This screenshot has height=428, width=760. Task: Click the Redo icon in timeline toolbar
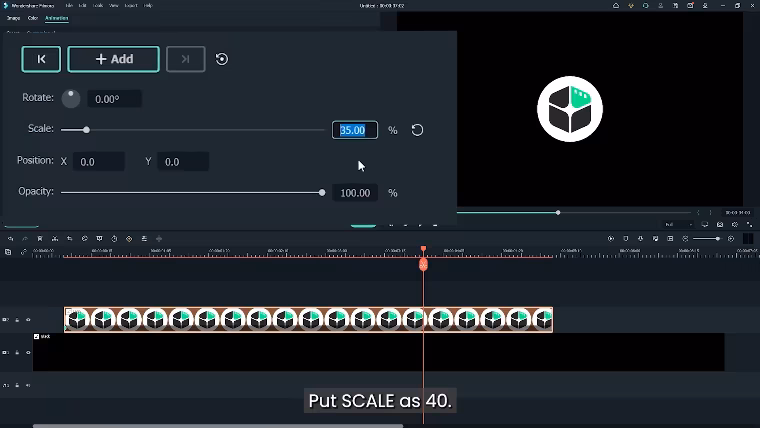coord(25,238)
